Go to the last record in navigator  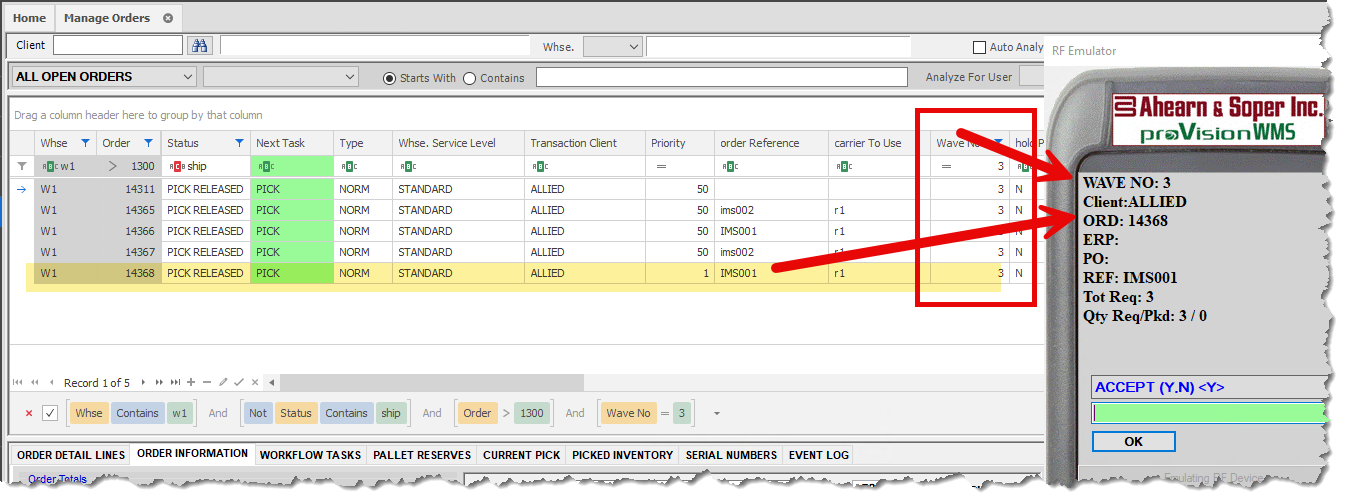pyautogui.click(x=176, y=383)
